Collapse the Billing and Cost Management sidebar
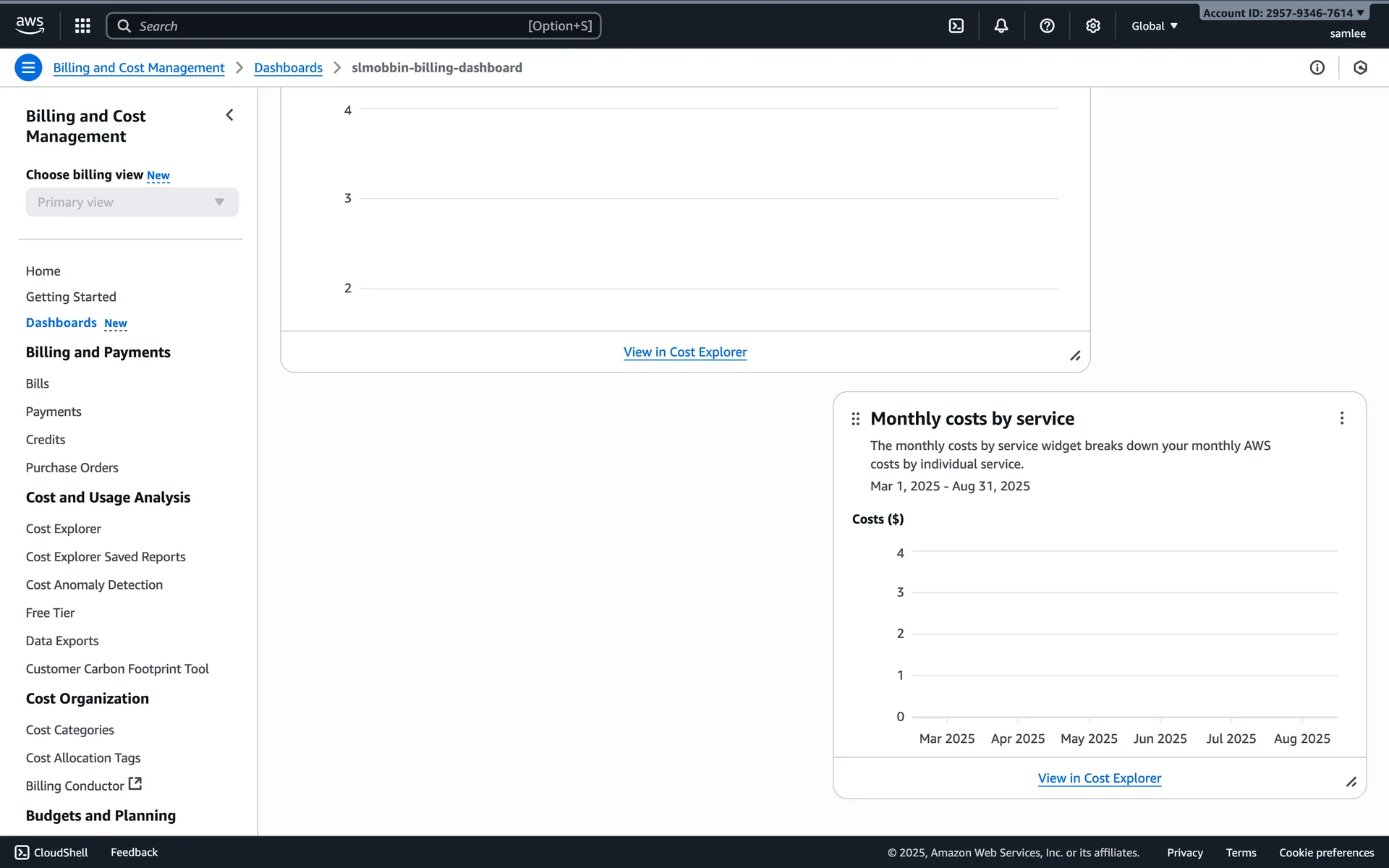 point(229,115)
